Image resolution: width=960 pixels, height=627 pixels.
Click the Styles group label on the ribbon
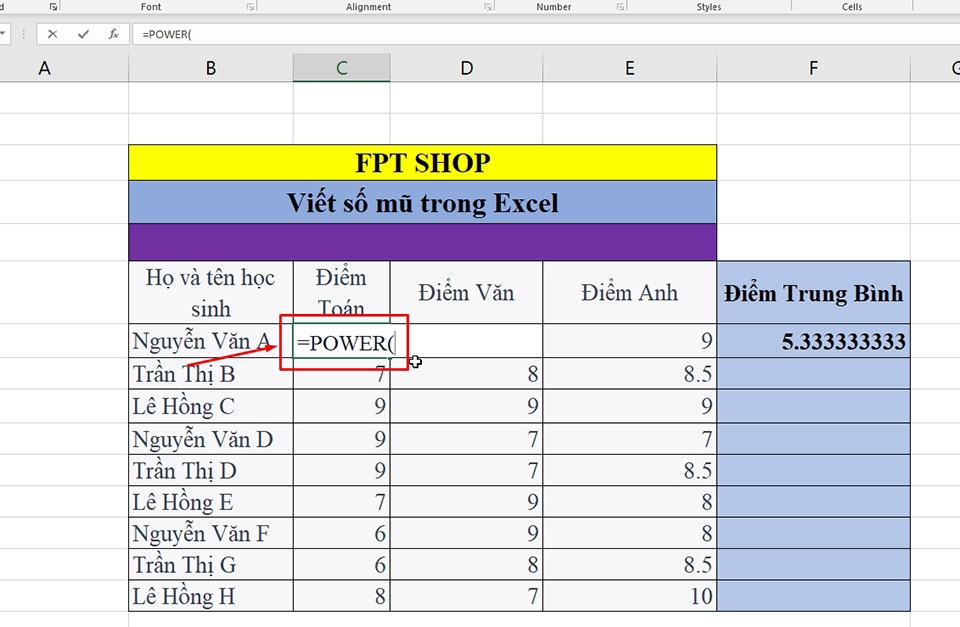(x=708, y=7)
